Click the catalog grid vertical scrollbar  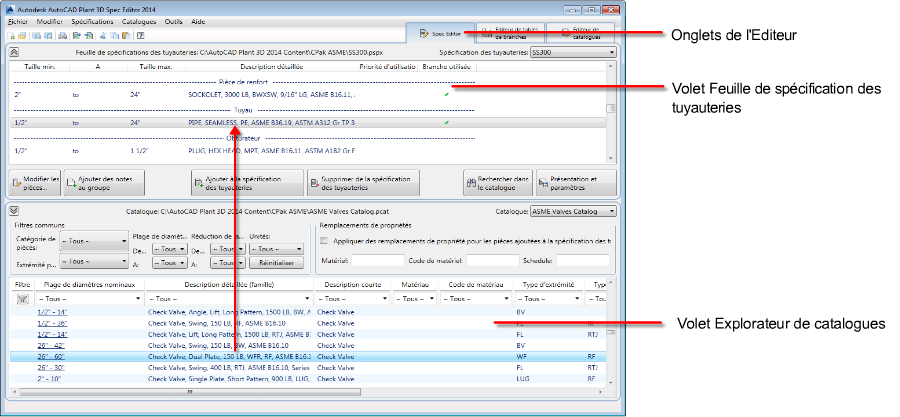point(611,333)
